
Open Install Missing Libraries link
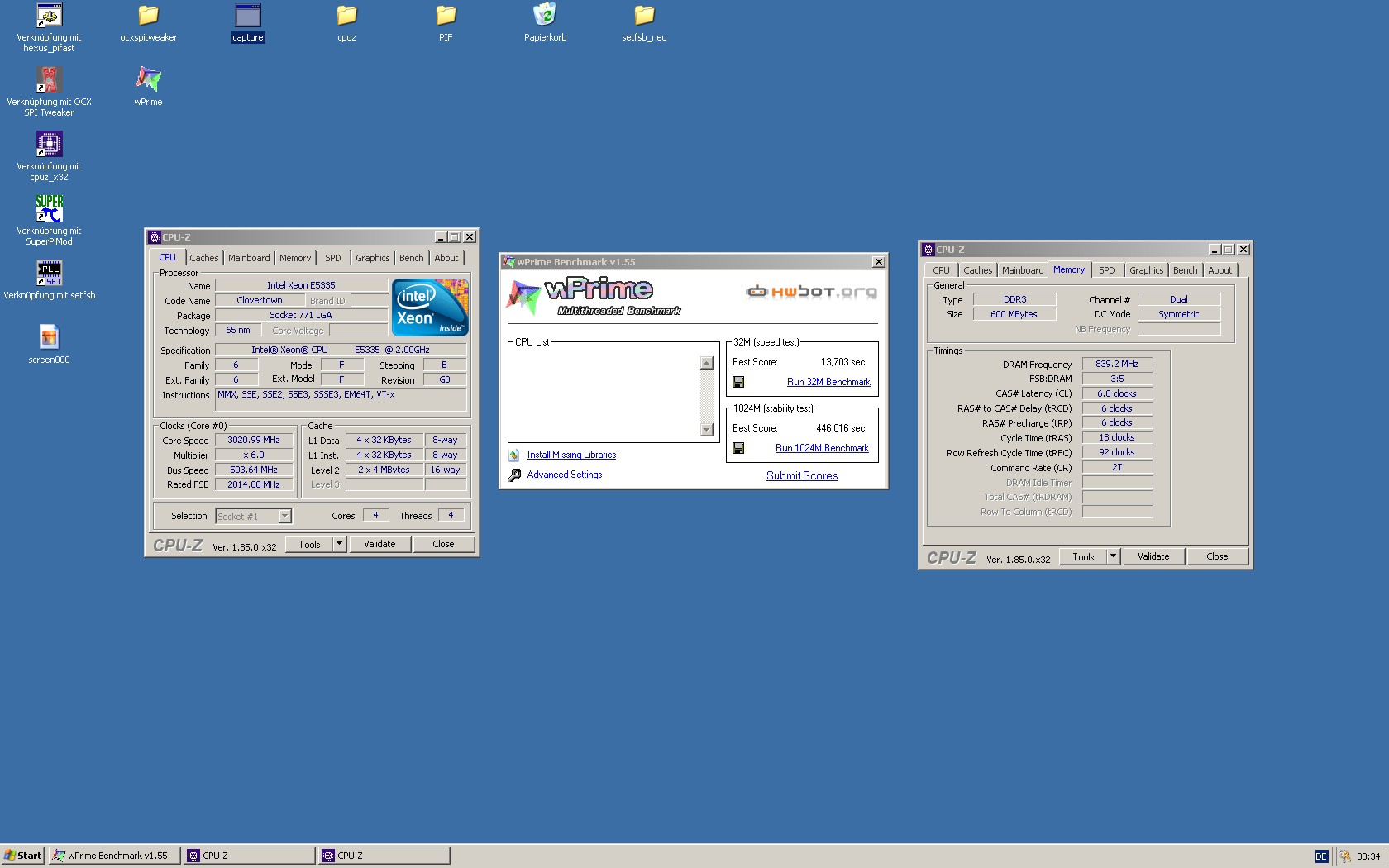(x=571, y=455)
